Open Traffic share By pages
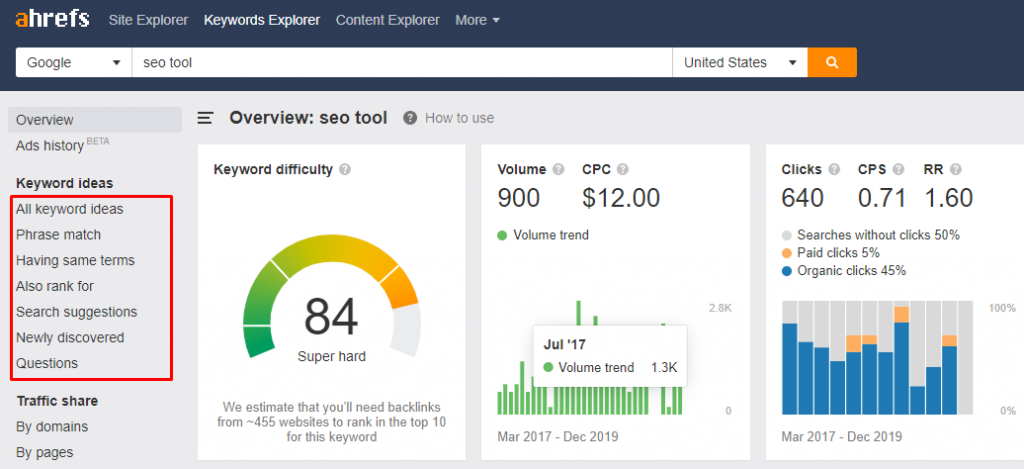 [44, 452]
